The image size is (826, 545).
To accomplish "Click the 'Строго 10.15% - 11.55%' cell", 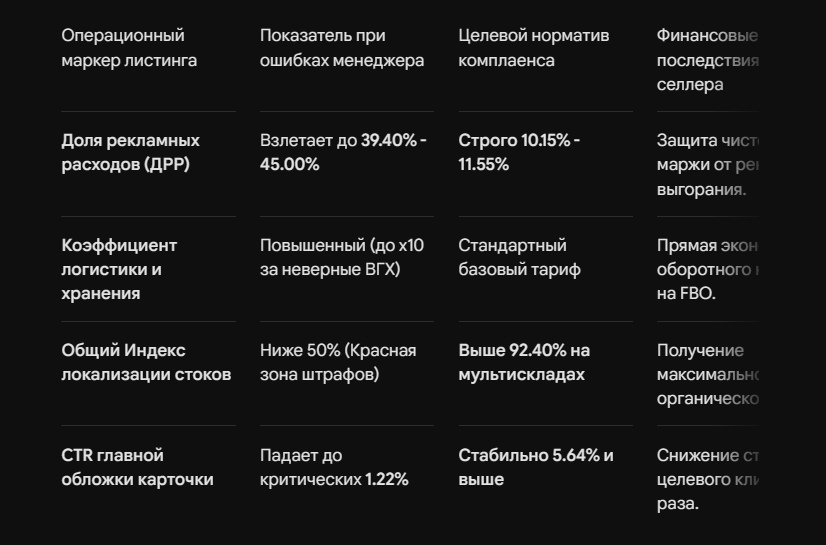I will point(519,152).
